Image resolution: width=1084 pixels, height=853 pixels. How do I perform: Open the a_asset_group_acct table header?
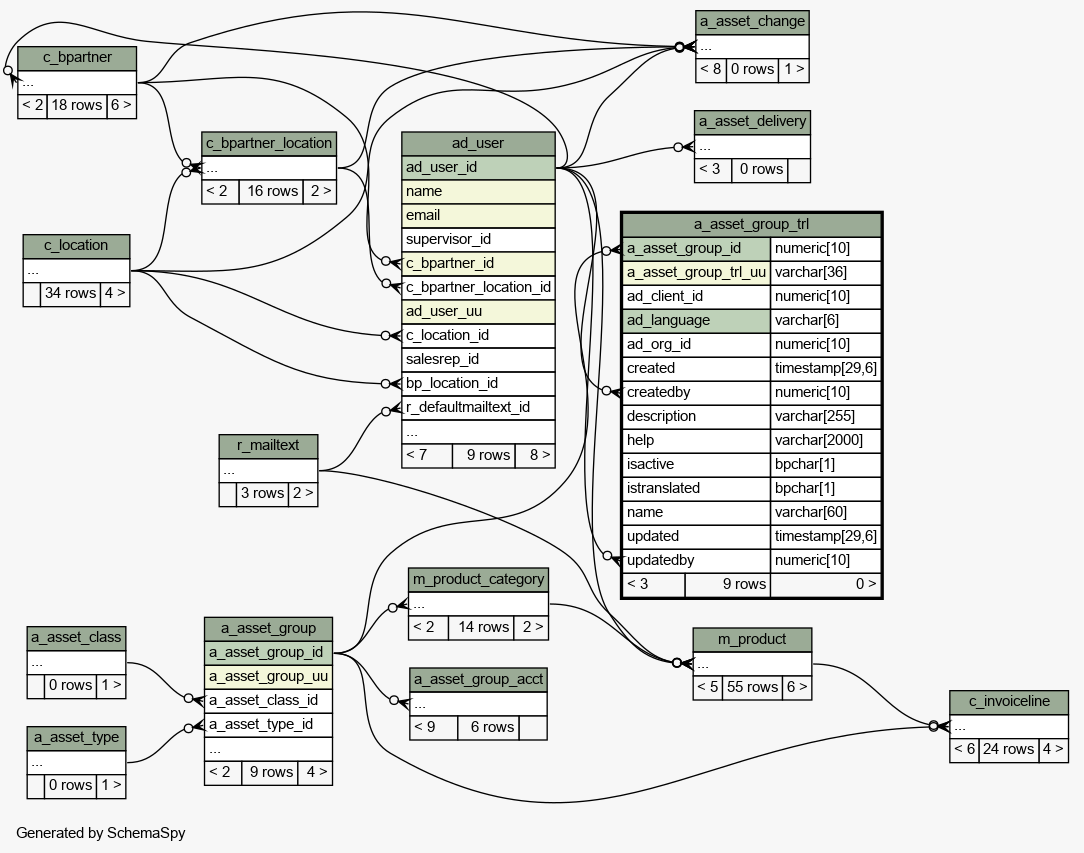[478, 680]
